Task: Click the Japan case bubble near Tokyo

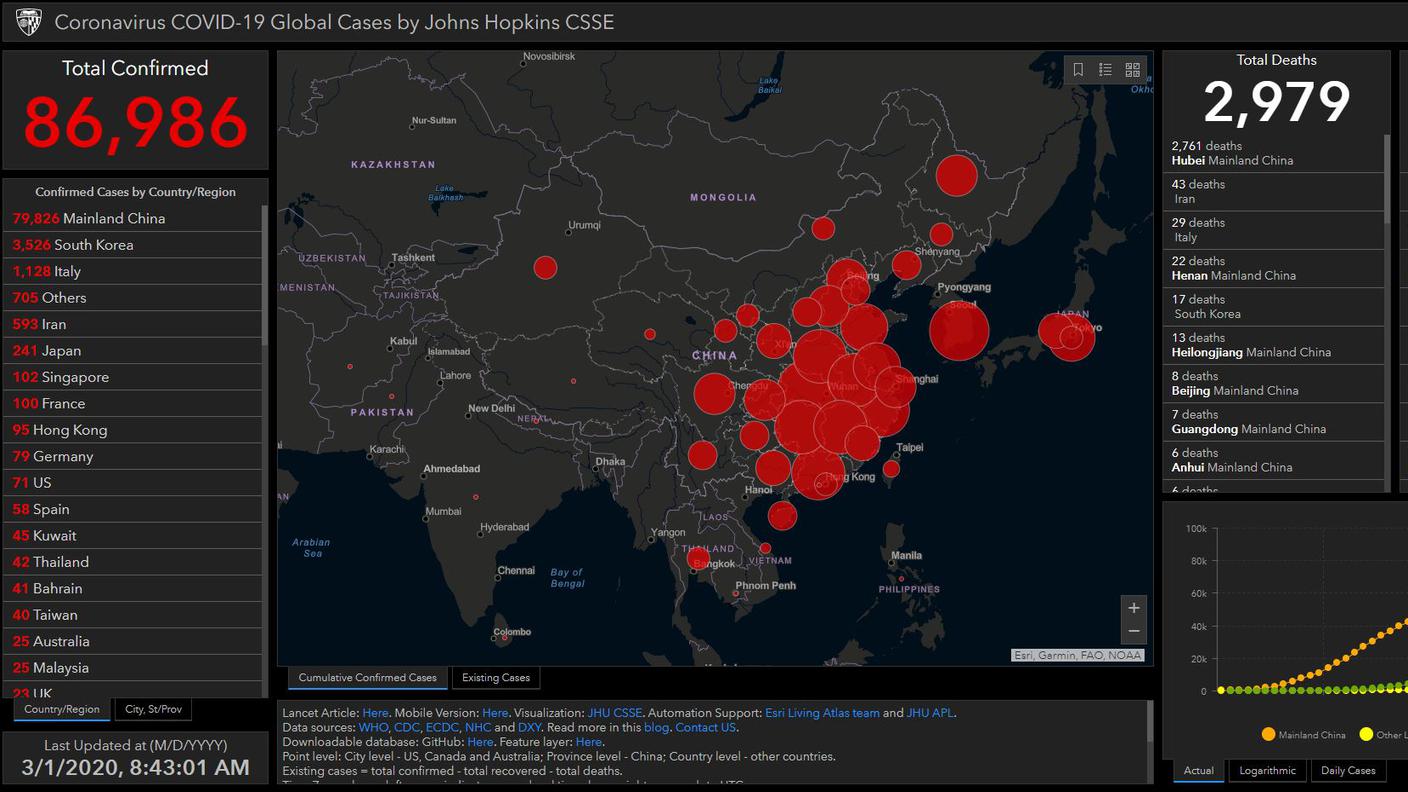Action: tap(1071, 338)
